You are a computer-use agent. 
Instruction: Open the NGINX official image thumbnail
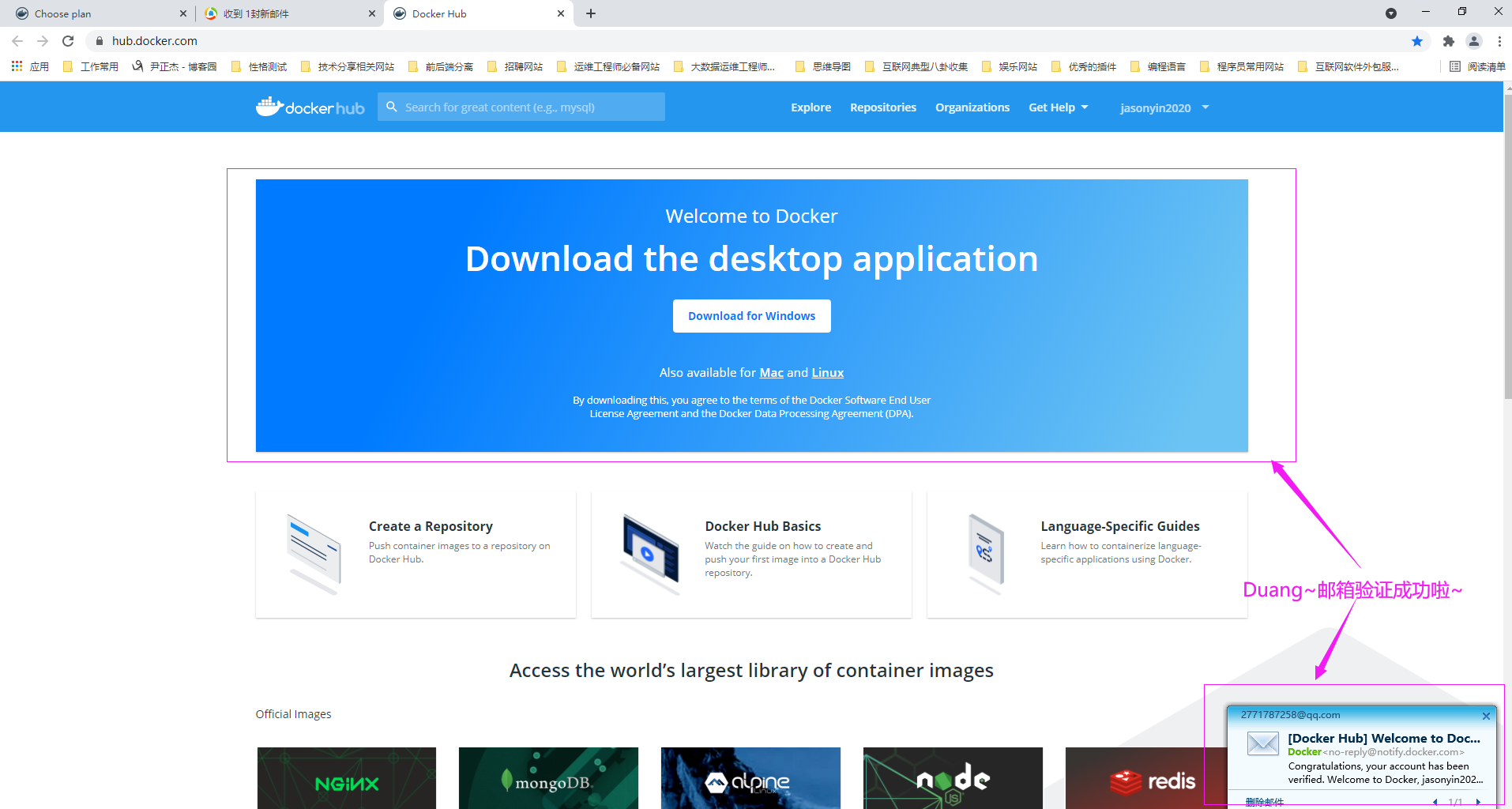pyautogui.click(x=347, y=778)
